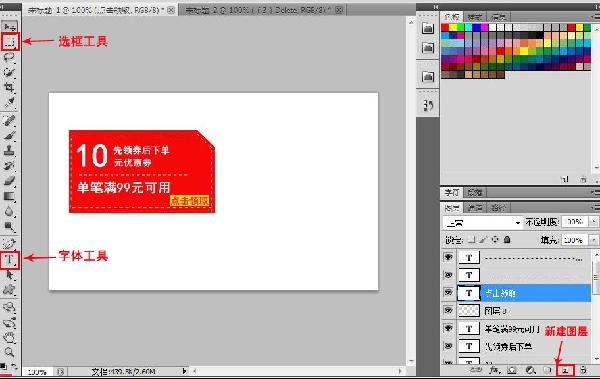
Task: Open the layer fill slider arrow
Action: coord(593,240)
